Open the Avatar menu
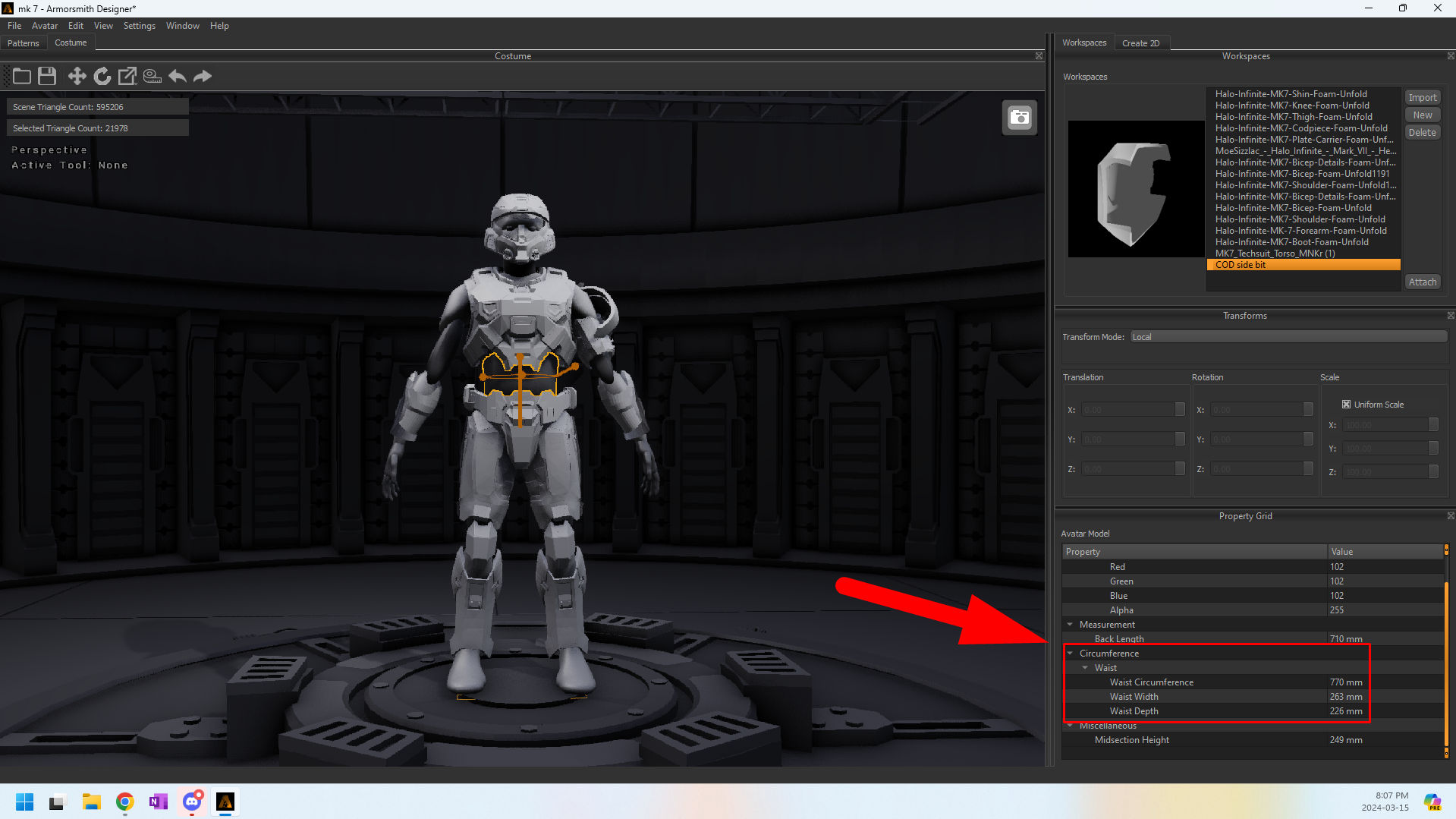 pos(44,26)
